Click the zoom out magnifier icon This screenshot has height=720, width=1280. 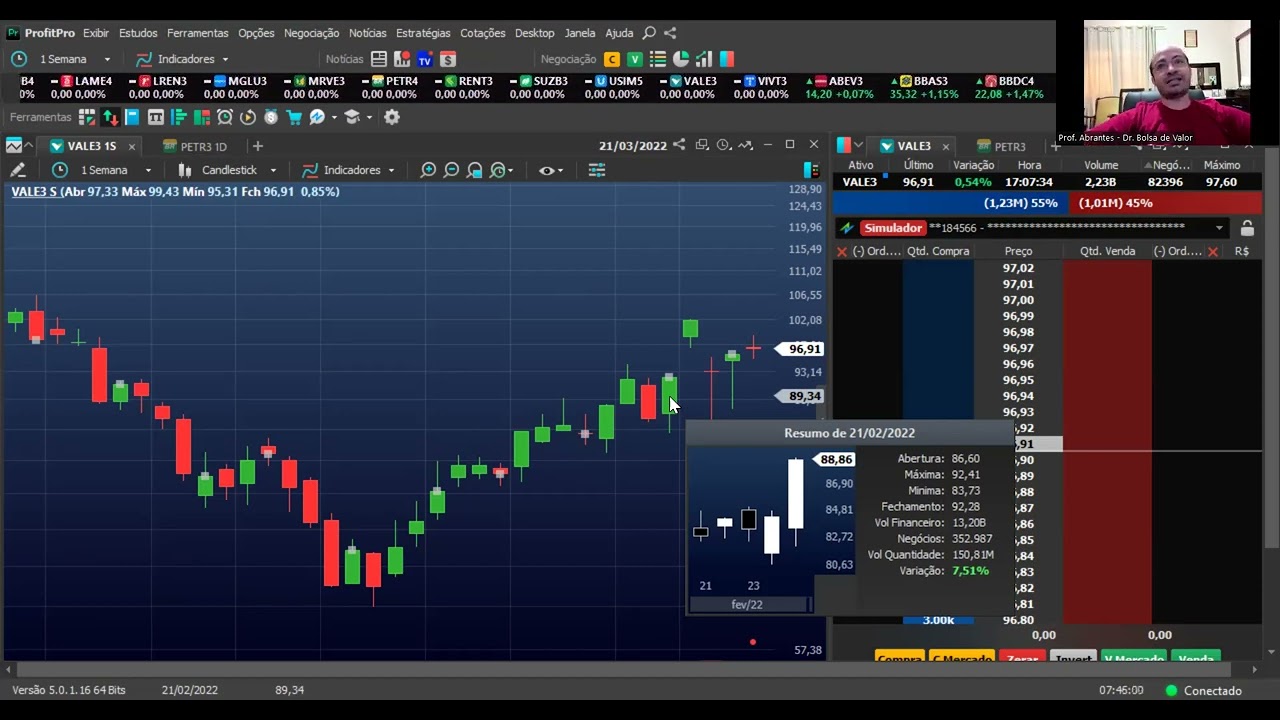pos(451,170)
